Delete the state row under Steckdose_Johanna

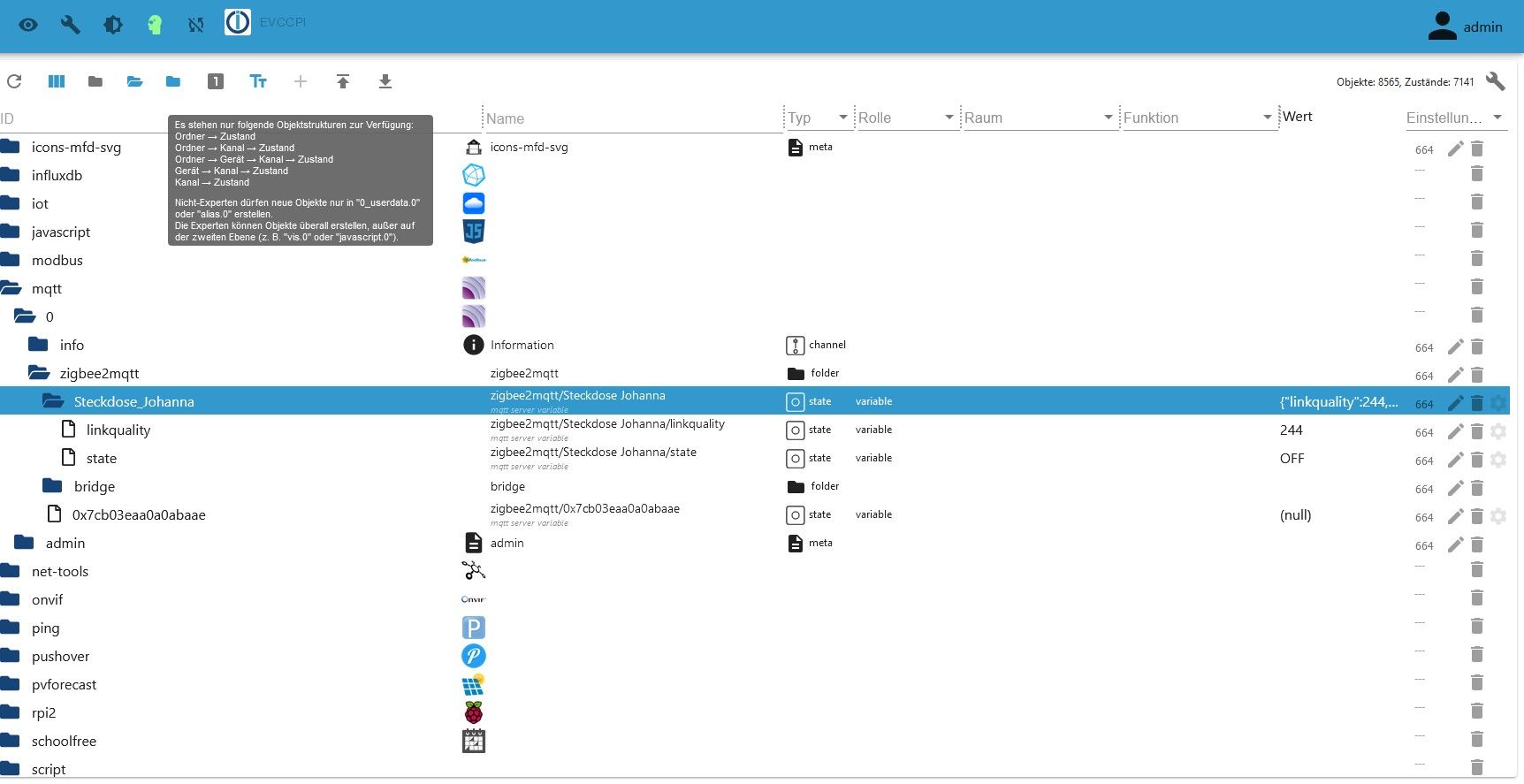click(1476, 460)
